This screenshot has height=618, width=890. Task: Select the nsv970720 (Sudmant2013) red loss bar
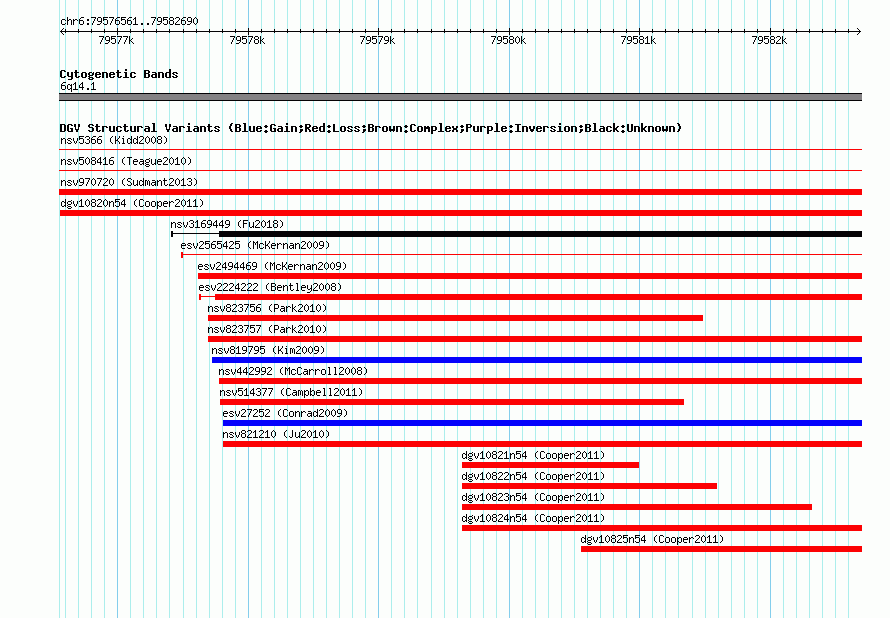460,192
